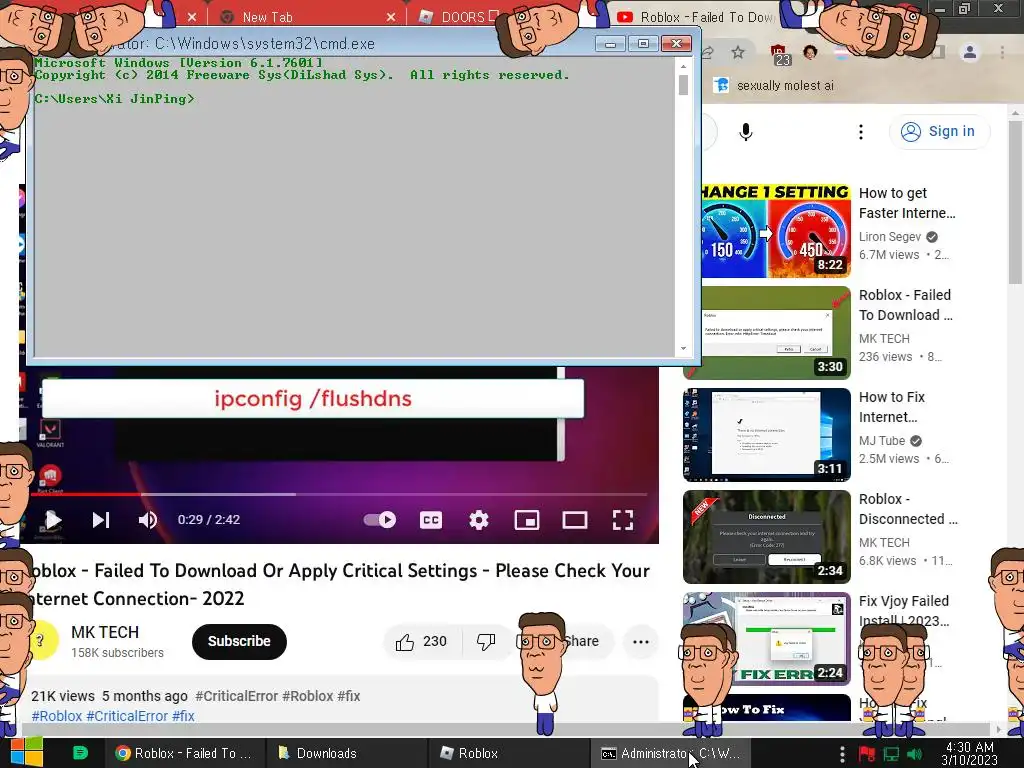Image resolution: width=1024 pixels, height=768 pixels.
Task: Click the page horizontal scrollbar
Action: click(507, 729)
